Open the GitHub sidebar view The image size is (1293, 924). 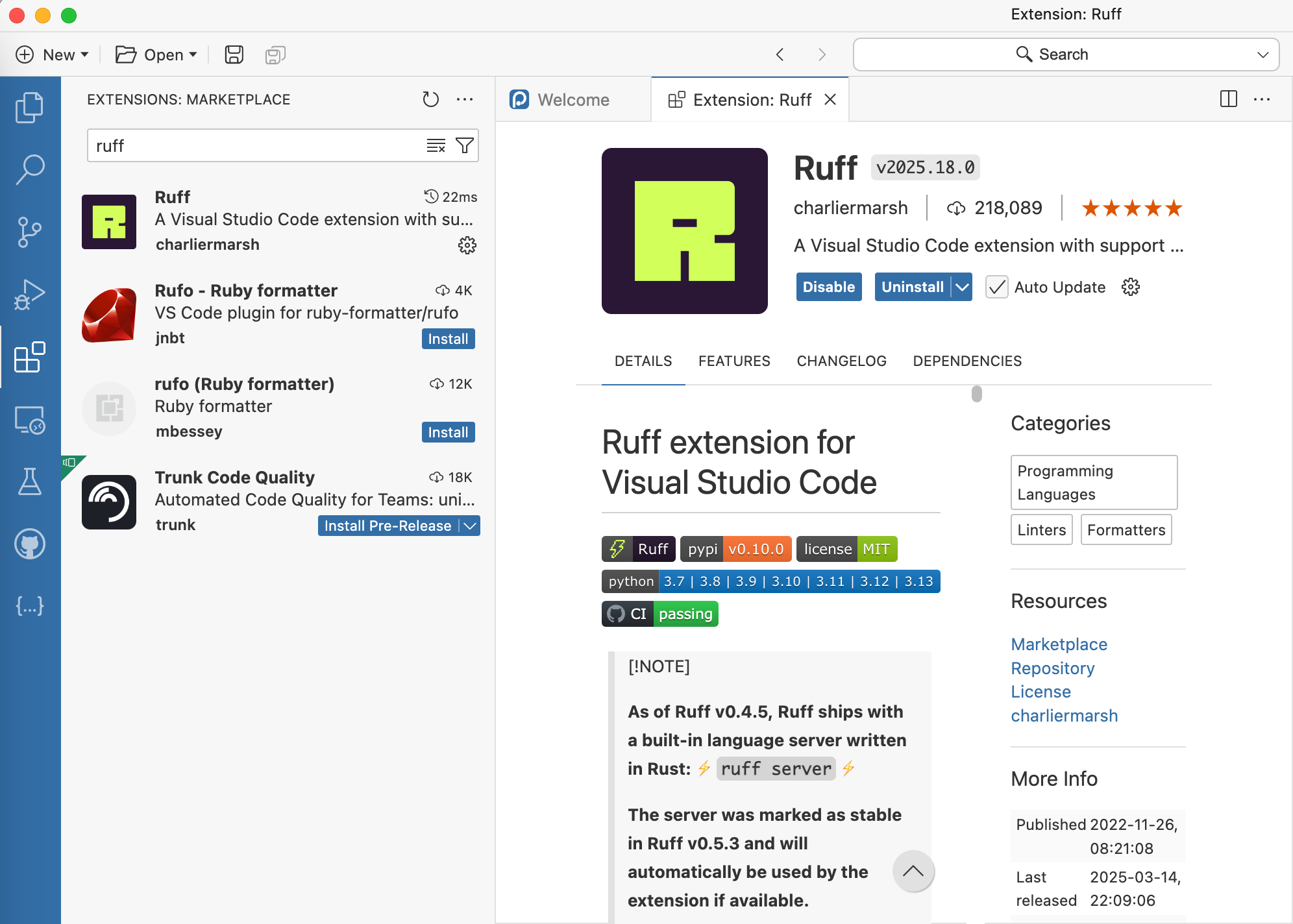(x=30, y=544)
